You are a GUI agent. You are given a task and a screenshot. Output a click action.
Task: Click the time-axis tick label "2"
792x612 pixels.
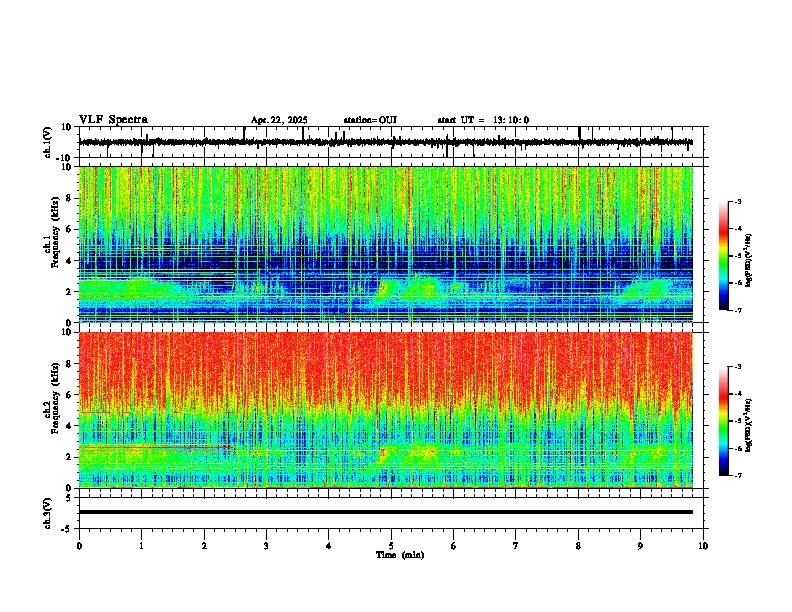[204, 546]
